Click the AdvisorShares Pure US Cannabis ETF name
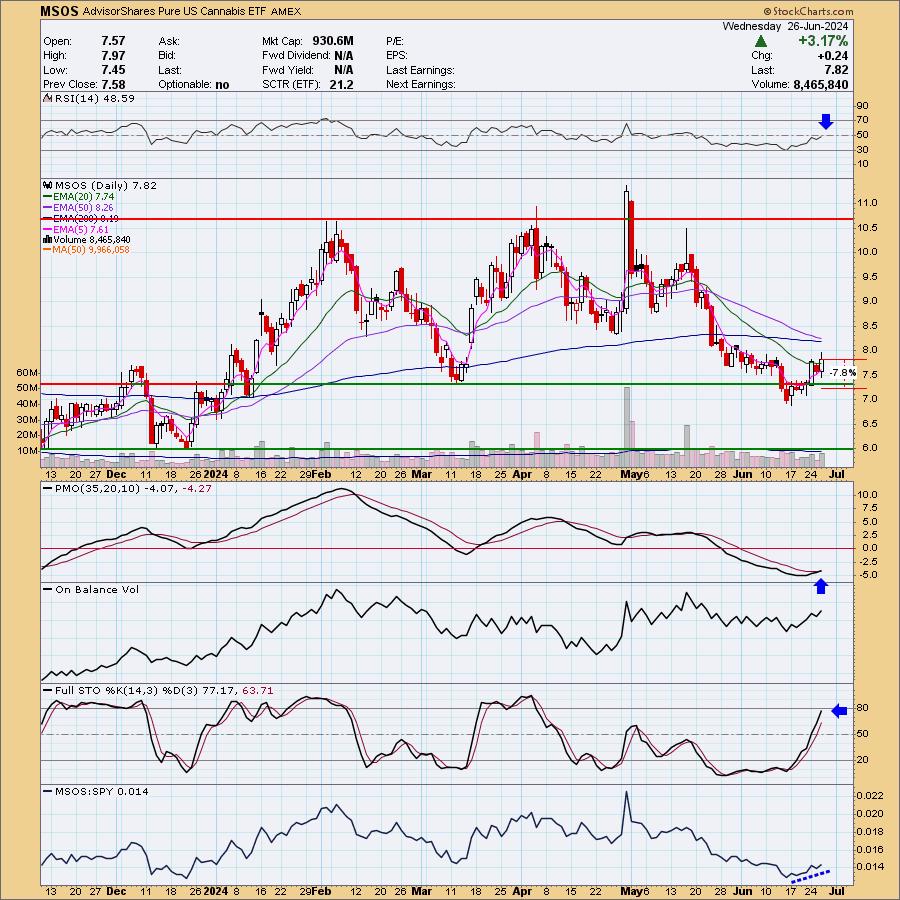 (174, 11)
